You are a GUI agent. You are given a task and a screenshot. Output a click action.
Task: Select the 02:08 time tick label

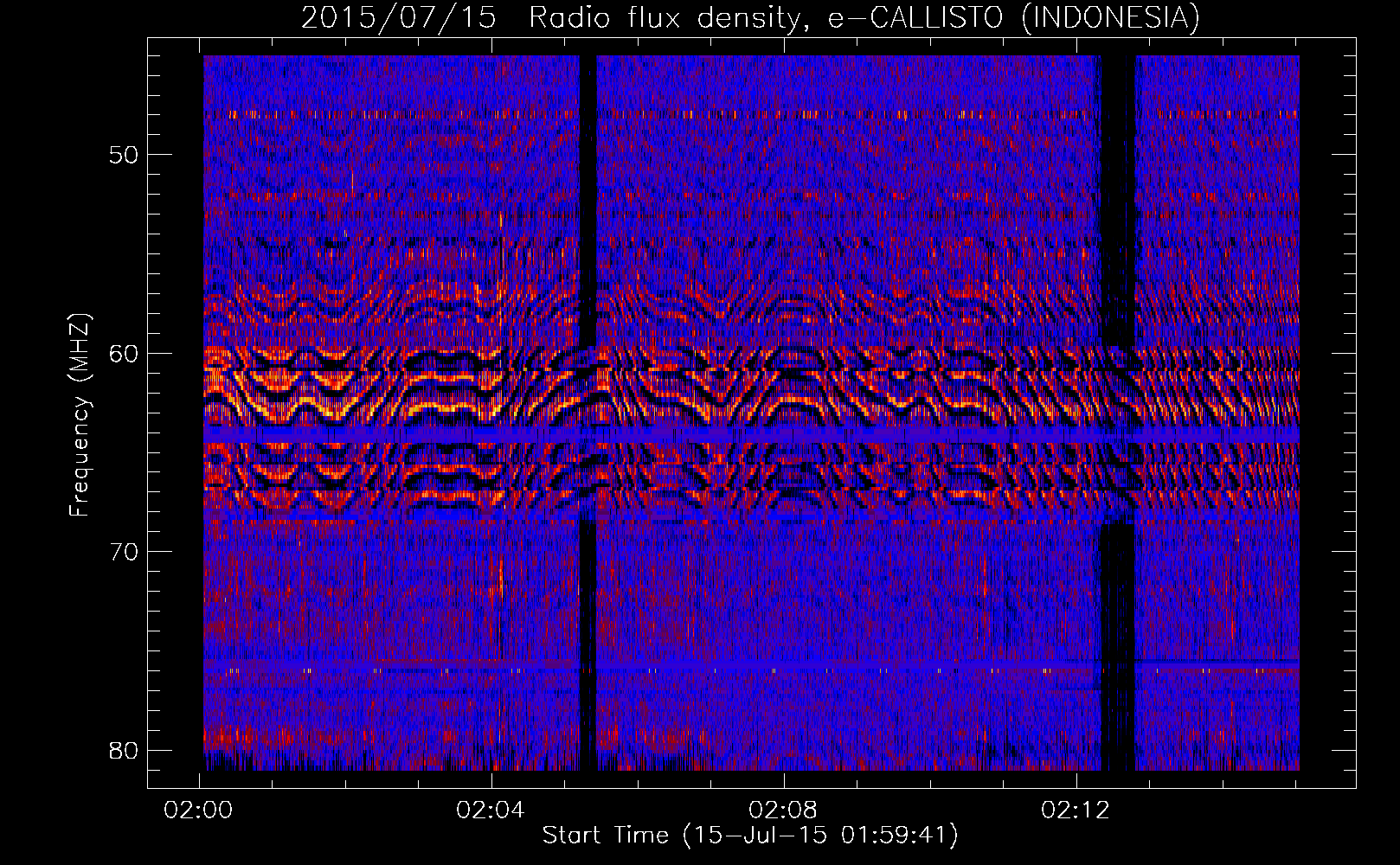tap(783, 810)
